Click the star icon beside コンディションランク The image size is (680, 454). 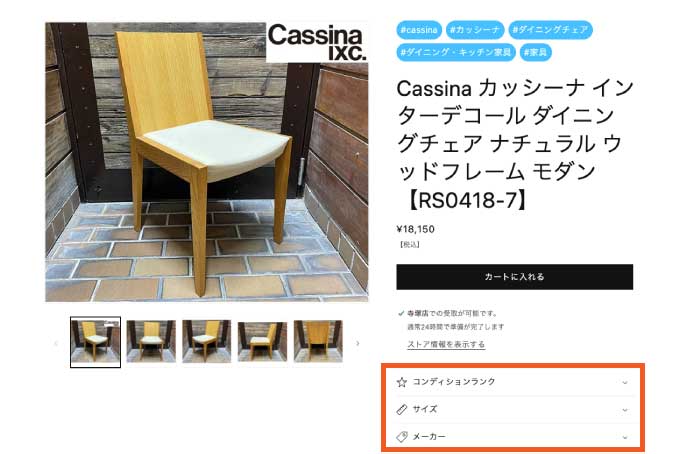click(x=402, y=382)
